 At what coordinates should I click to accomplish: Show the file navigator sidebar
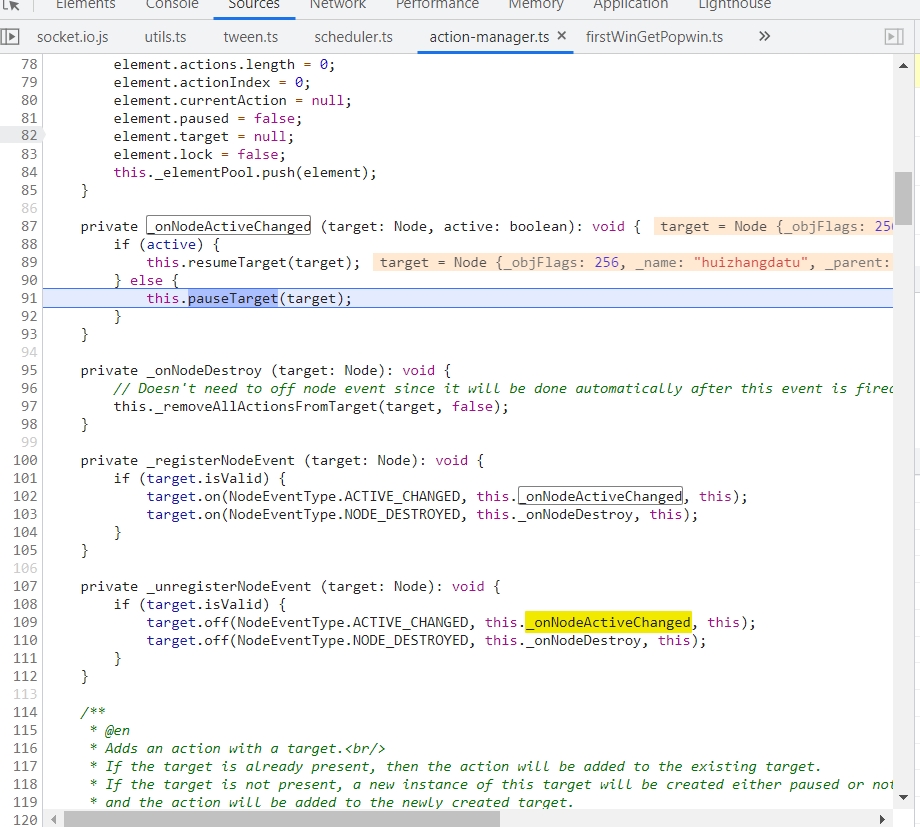(10, 37)
